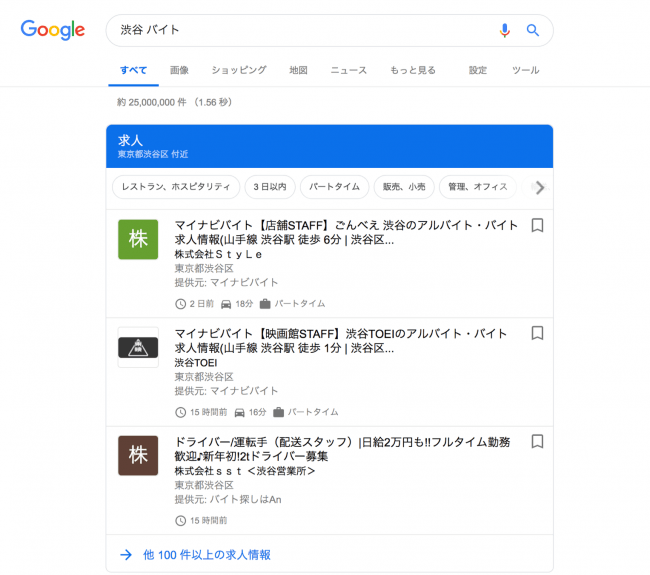Viewport: 650px width, 575px height.
Task: Select the すべて tab
Action: click(133, 70)
